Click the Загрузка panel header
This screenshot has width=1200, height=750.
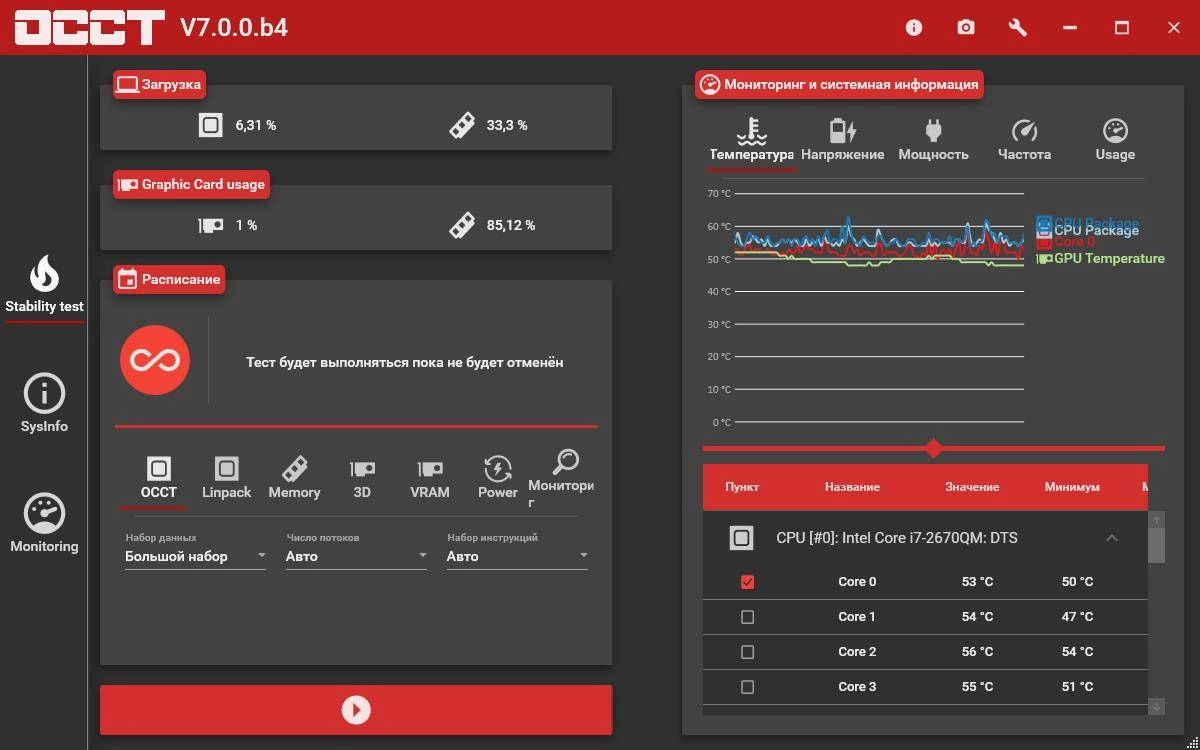(159, 85)
